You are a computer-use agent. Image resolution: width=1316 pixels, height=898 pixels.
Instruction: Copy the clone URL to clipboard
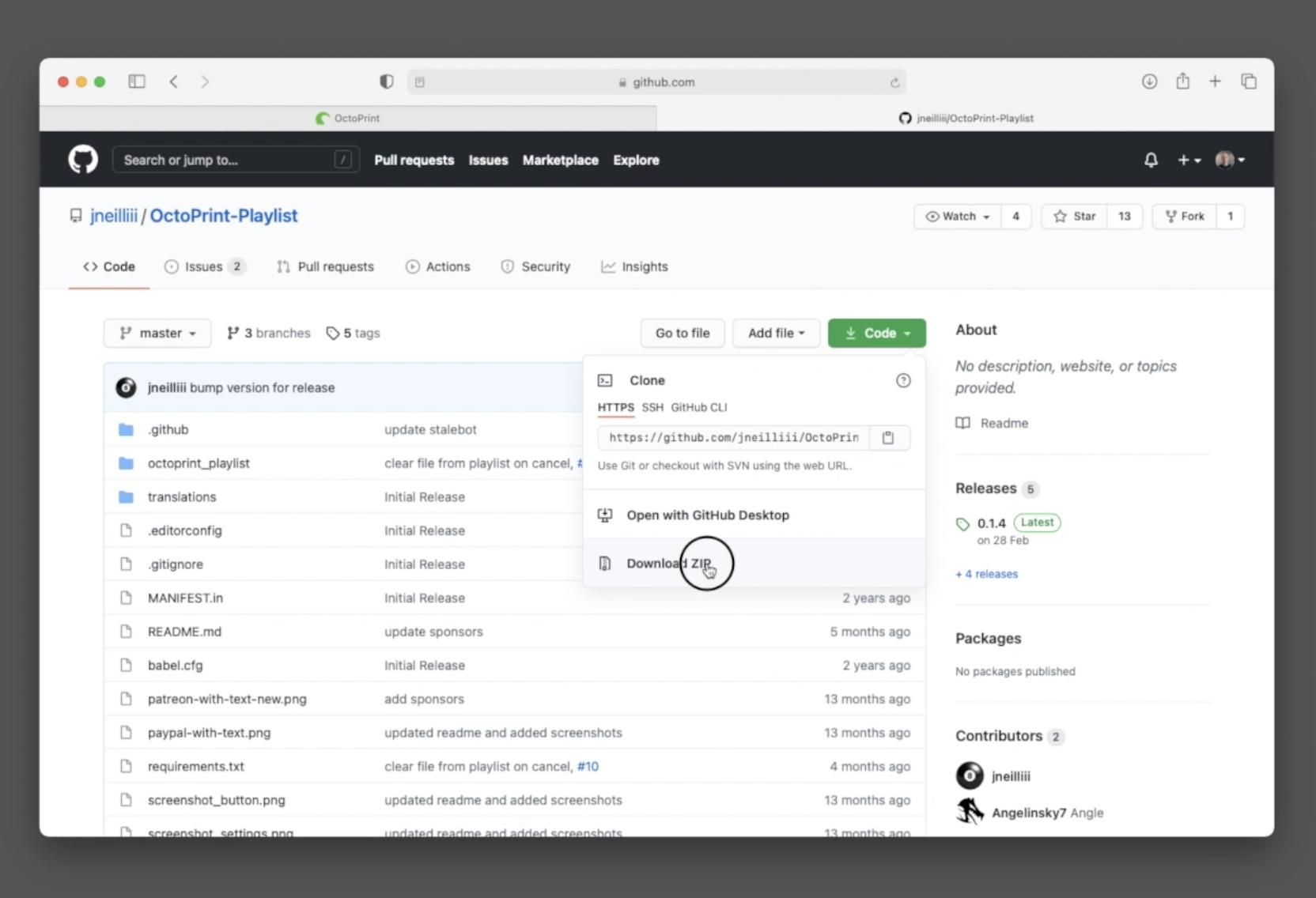[x=888, y=438]
